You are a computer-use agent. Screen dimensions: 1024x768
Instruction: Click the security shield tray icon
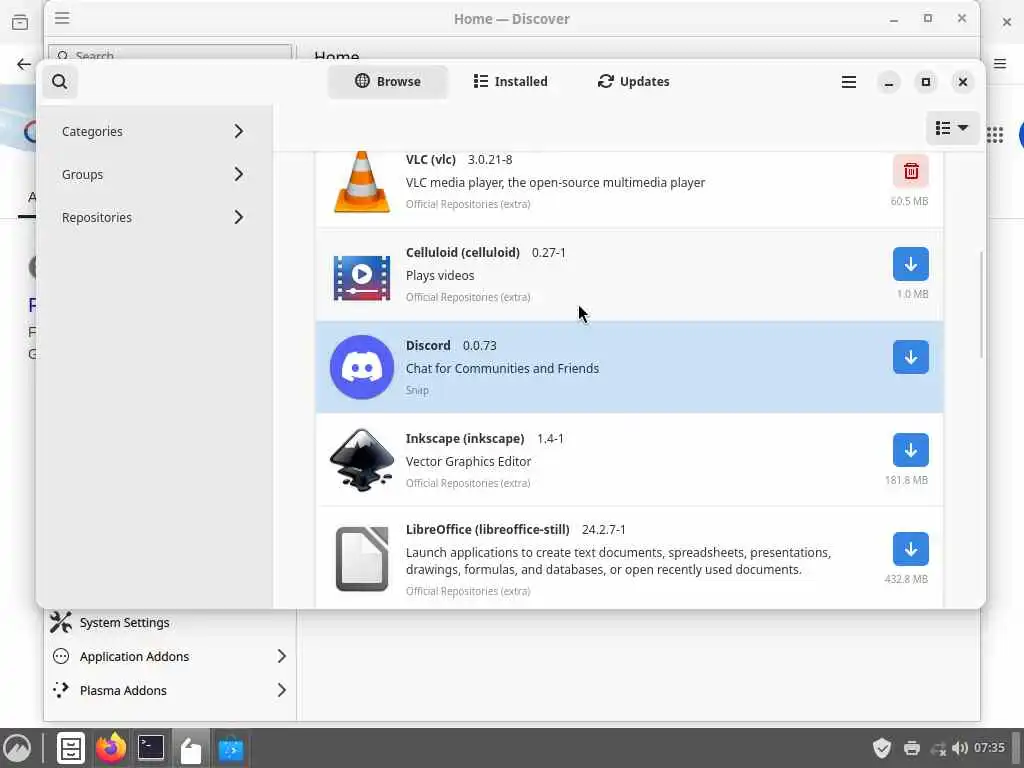coord(882,748)
